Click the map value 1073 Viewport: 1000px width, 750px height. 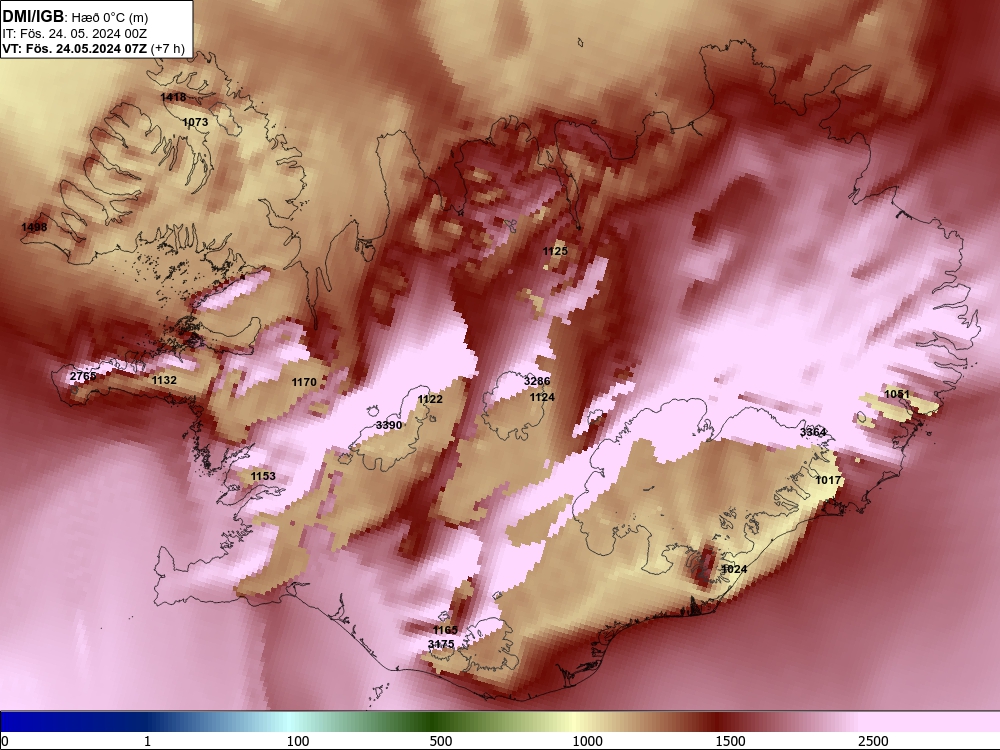[x=195, y=122]
